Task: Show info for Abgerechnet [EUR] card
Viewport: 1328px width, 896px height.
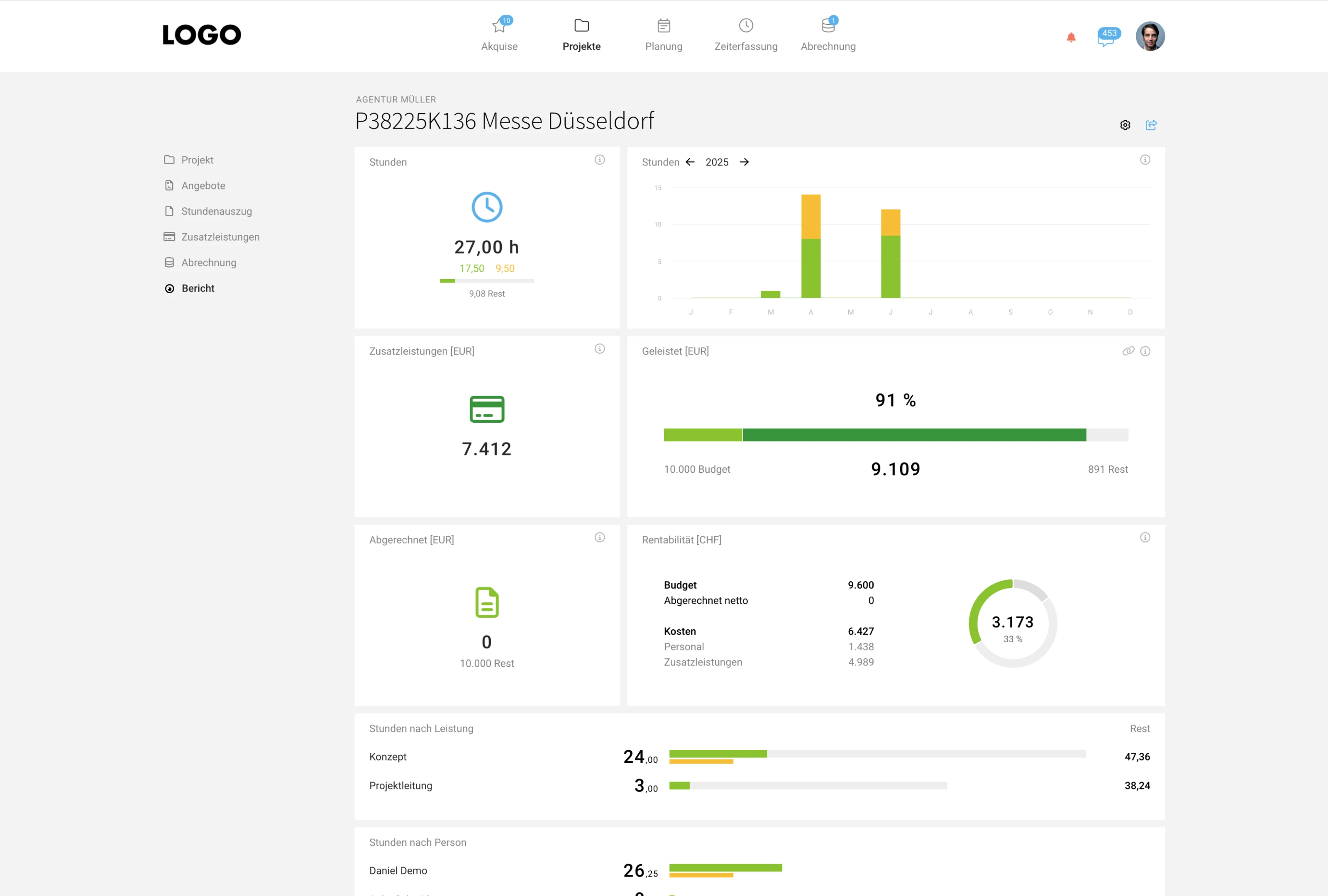Action: tap(599, 537)
